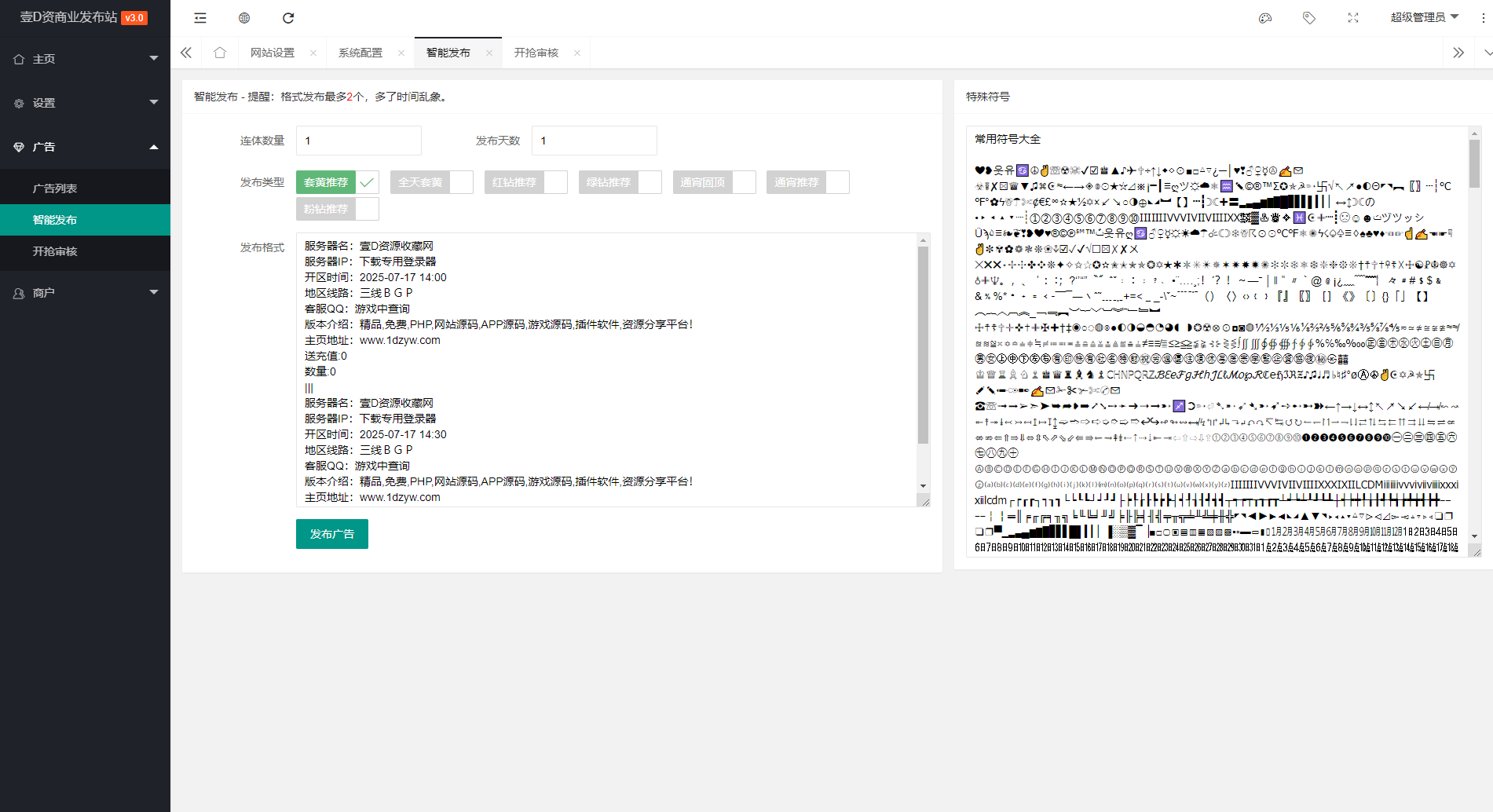Close the 智能发布 tab
This screenshot has height=812, width=1493.
click(x=489, y=53)
